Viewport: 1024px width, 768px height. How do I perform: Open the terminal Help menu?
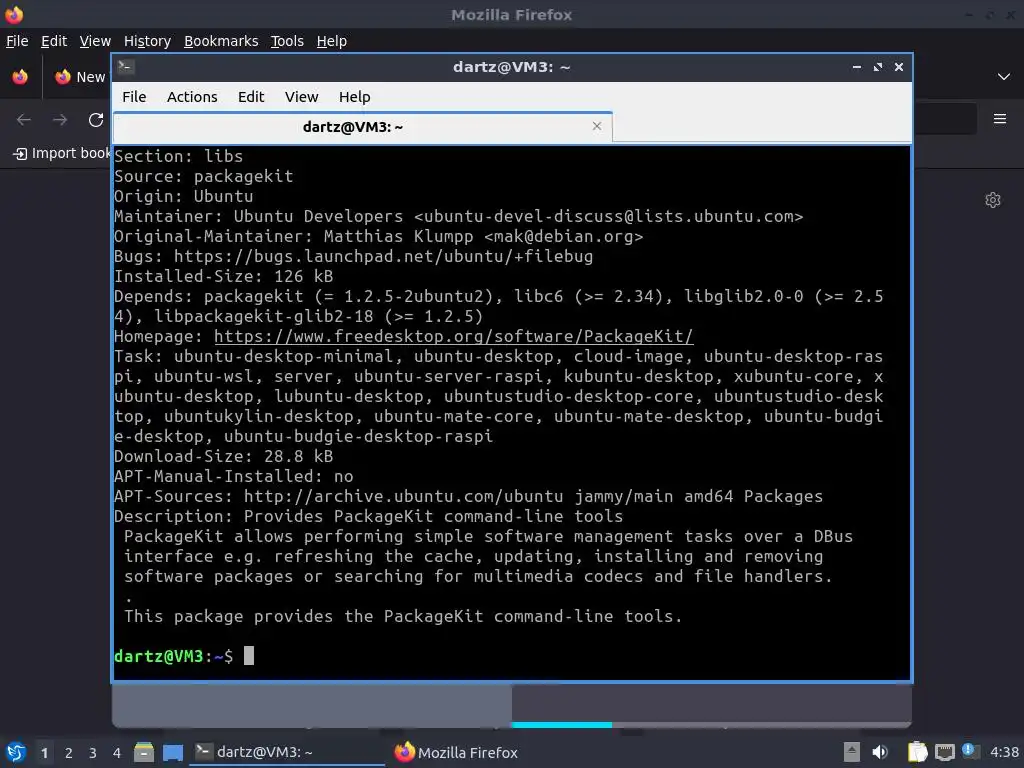pos(355,97)
